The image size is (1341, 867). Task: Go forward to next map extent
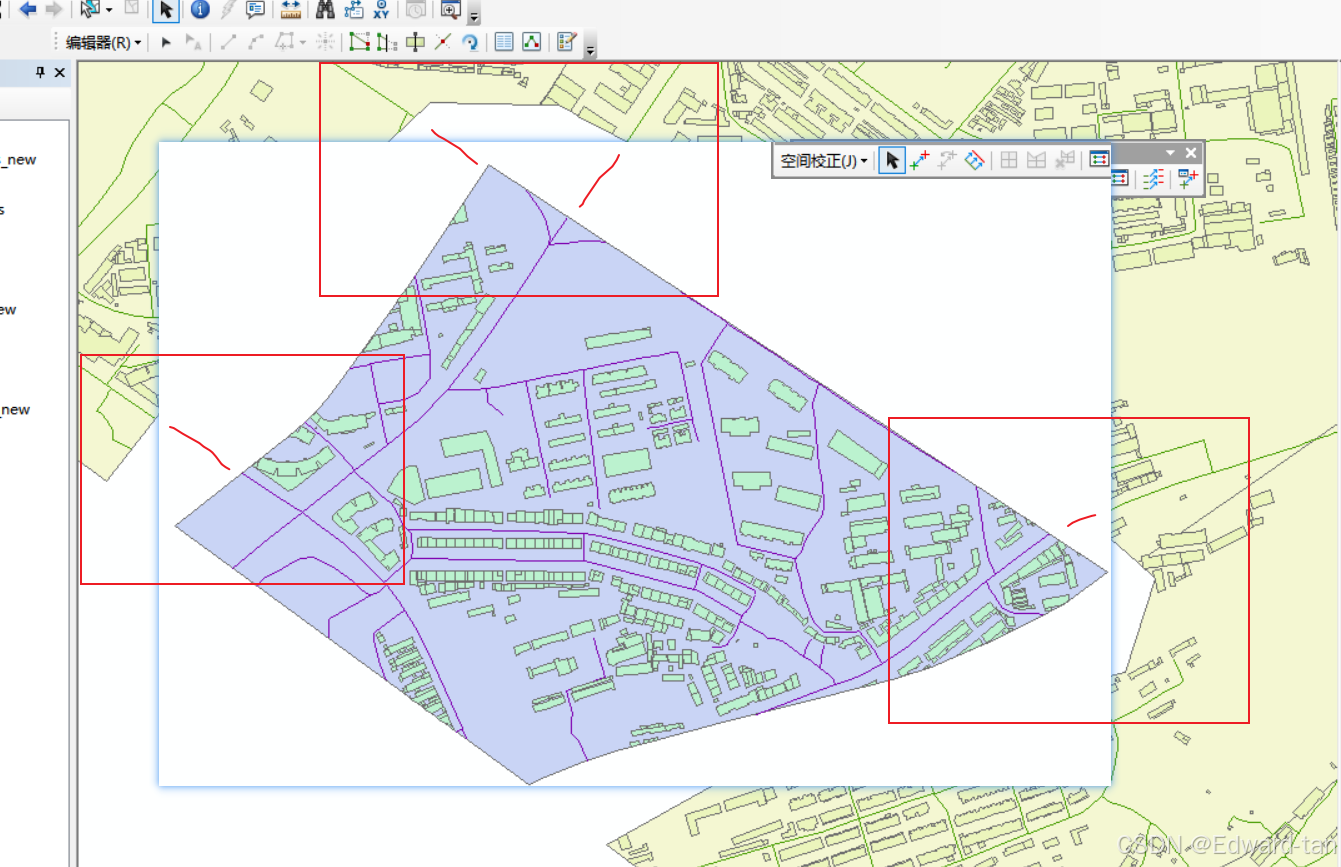tap(54, 9)
